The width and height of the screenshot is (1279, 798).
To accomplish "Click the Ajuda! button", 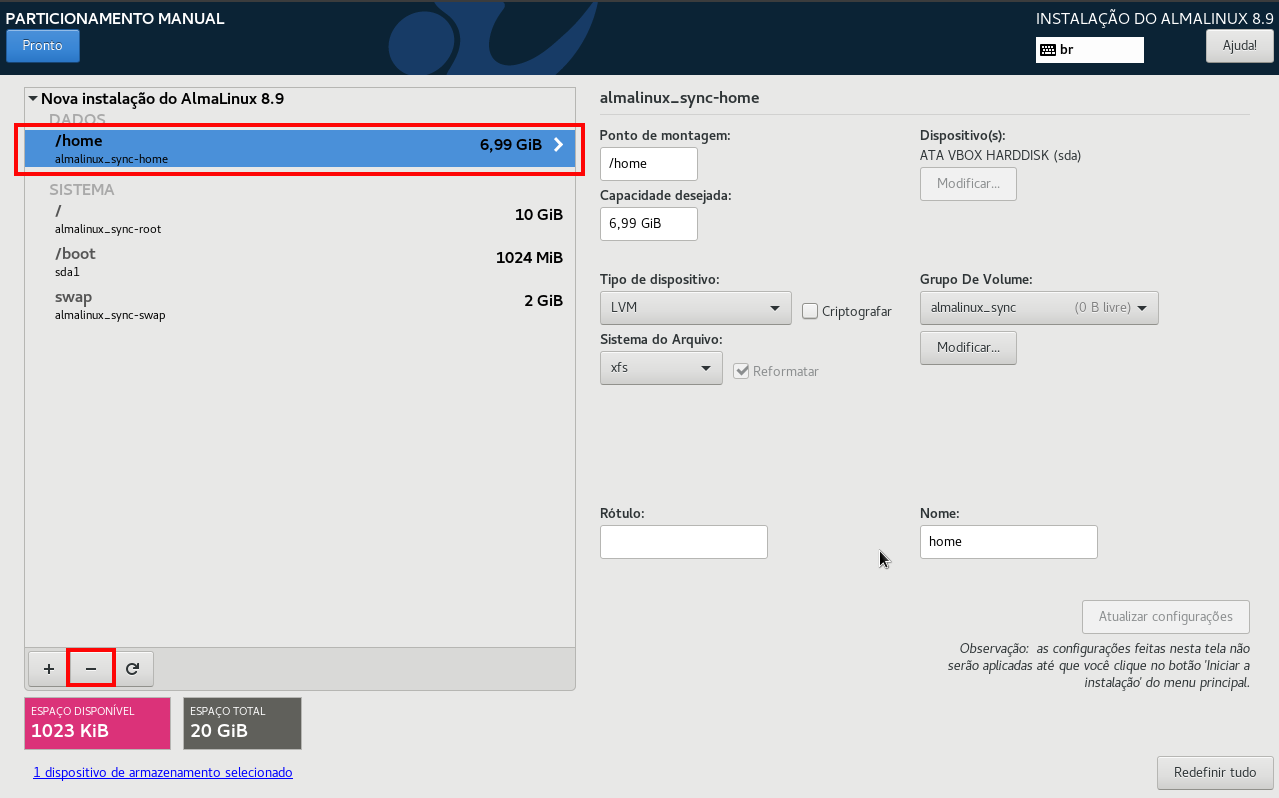I will point(1240,46).
